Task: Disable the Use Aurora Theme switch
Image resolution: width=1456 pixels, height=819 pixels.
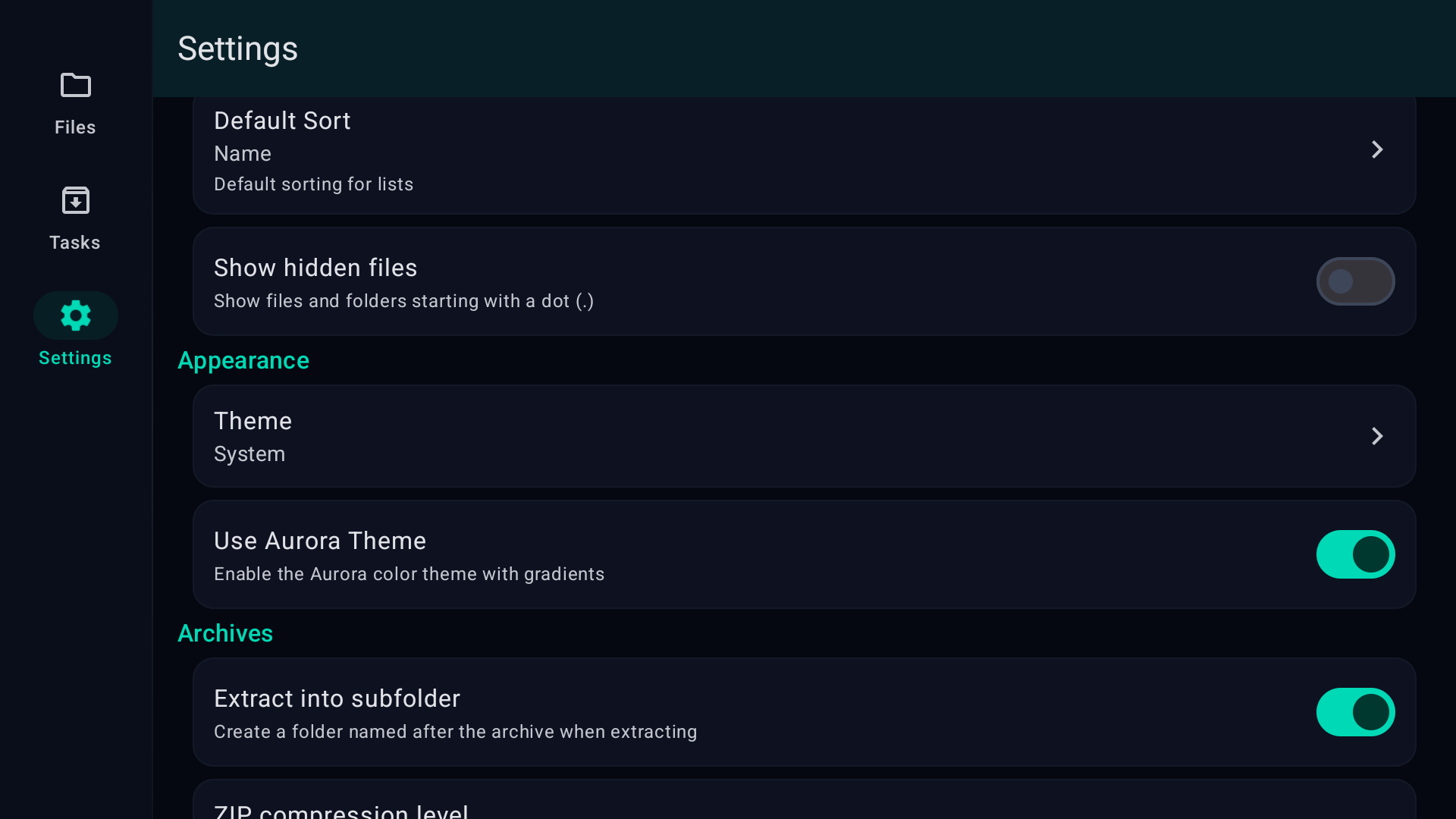Action: [1355, 554]
